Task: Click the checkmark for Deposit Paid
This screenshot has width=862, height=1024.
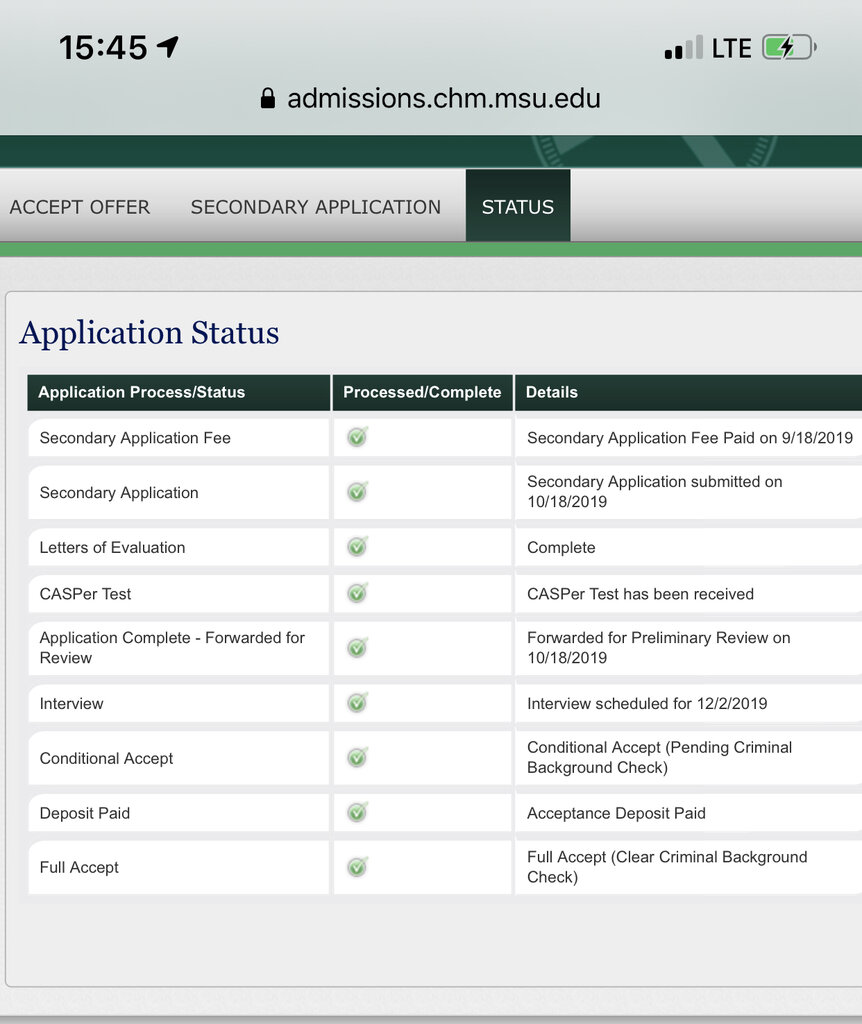Action: [357, 812]
